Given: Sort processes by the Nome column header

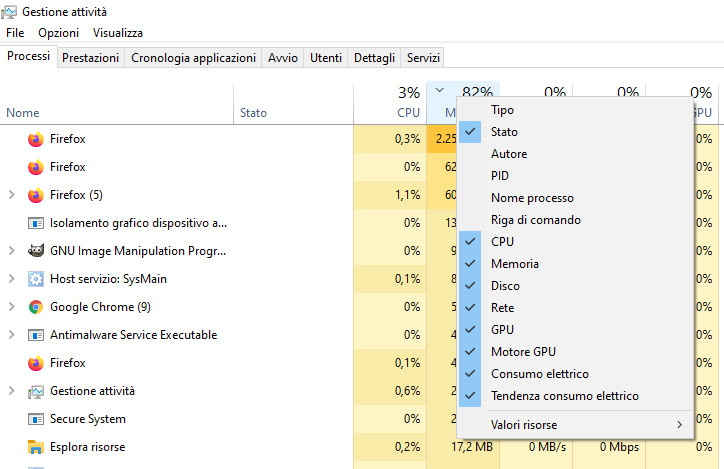Looking at the screenshot, I should 23,113.
